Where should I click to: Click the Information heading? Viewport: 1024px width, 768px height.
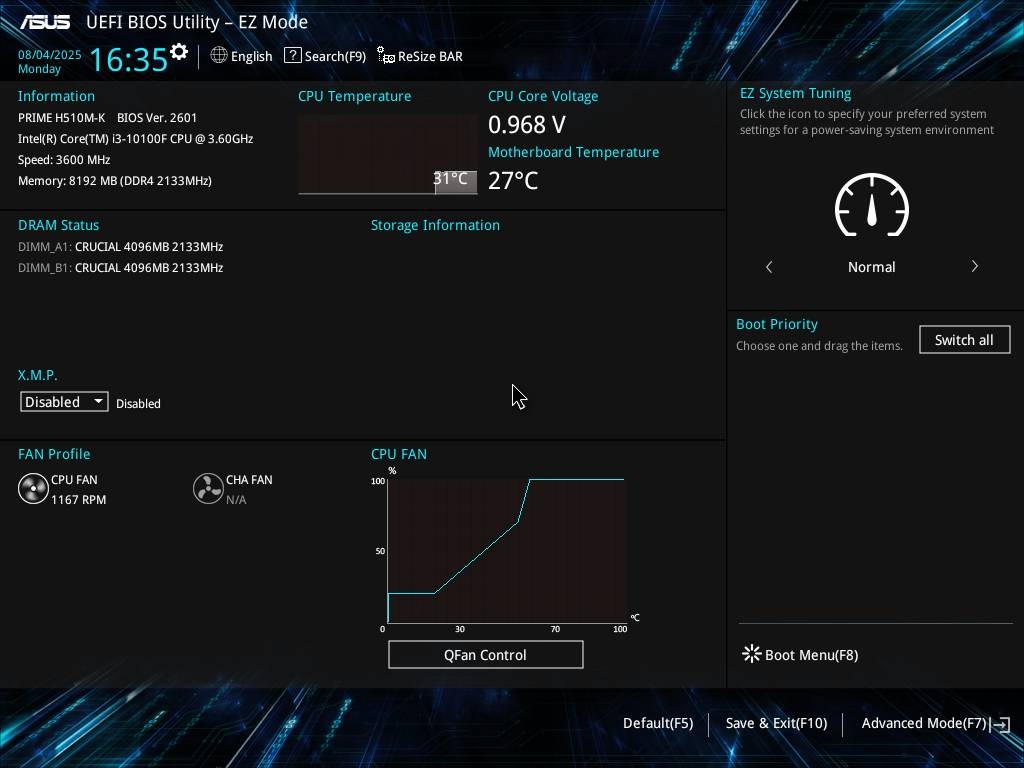(56, 96)
